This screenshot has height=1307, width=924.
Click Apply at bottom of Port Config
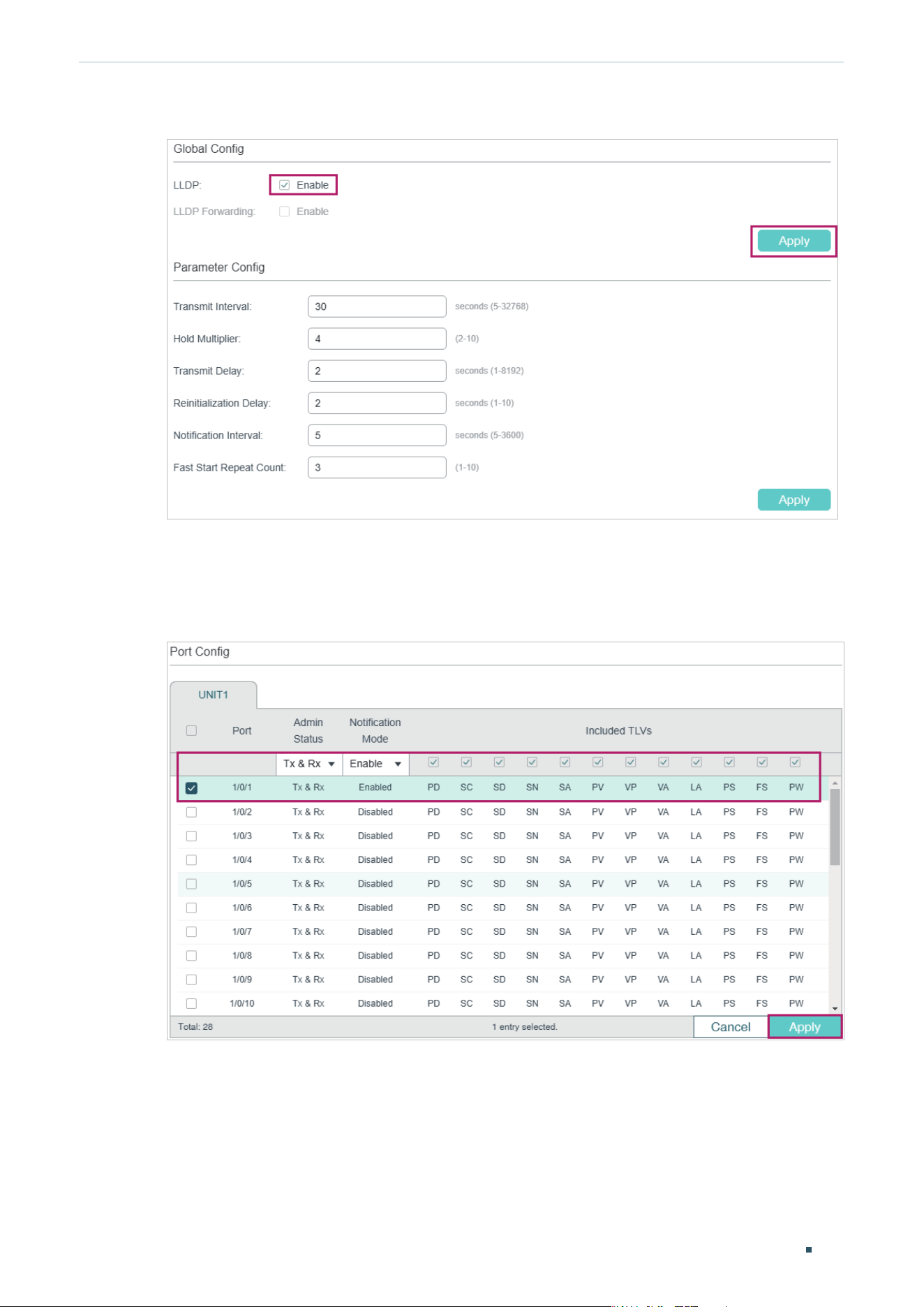[805, 1027]
